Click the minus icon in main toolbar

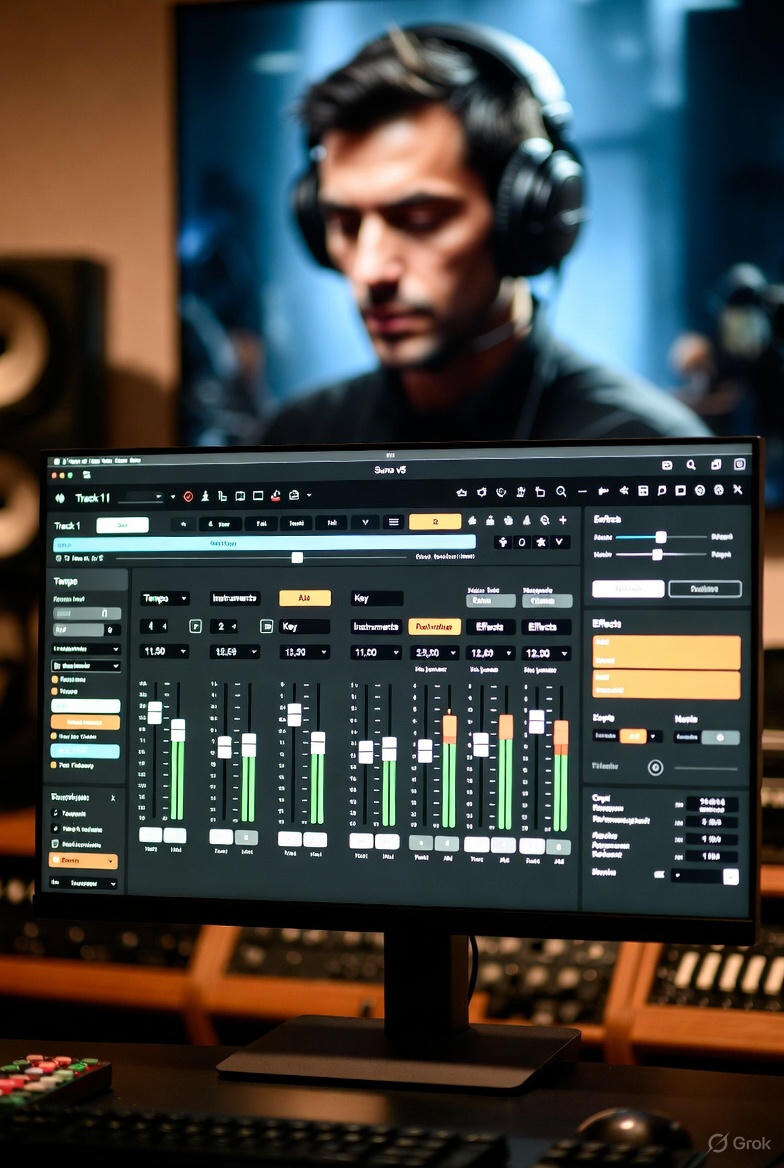point(583,492)
